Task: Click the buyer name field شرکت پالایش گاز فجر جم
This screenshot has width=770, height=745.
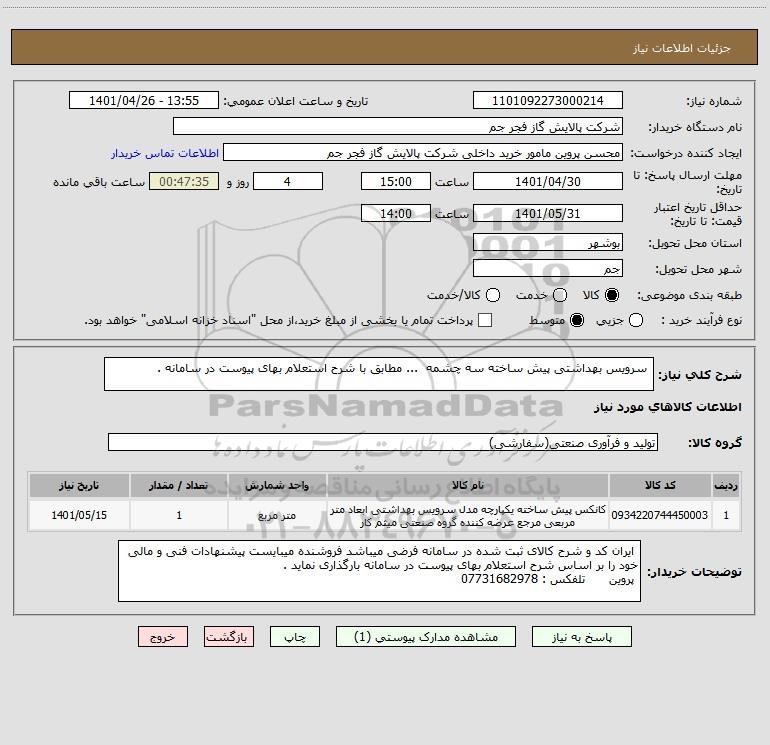Action: click(398, 126)
